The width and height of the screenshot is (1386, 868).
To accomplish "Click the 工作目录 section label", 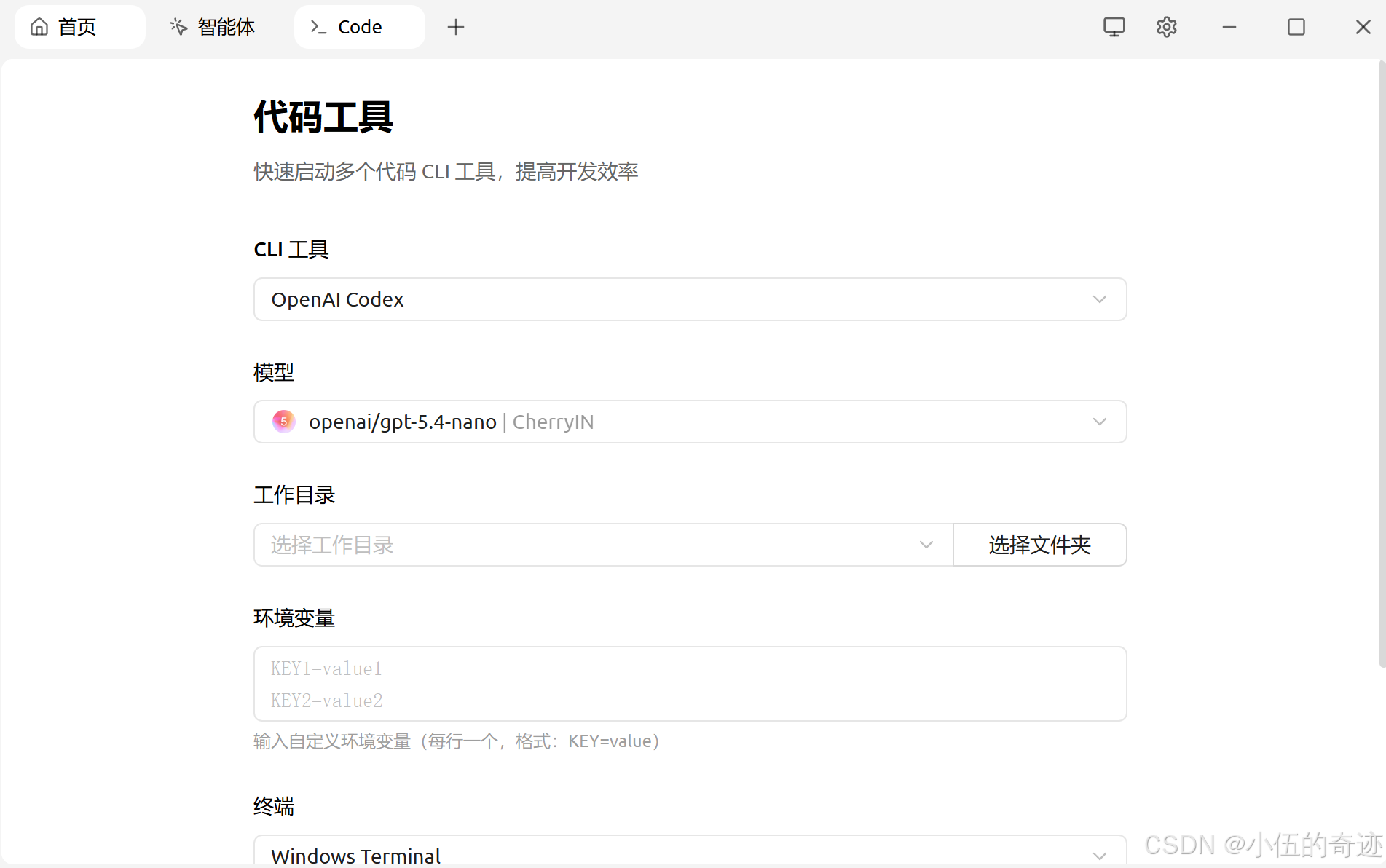I will click(294, 495).
